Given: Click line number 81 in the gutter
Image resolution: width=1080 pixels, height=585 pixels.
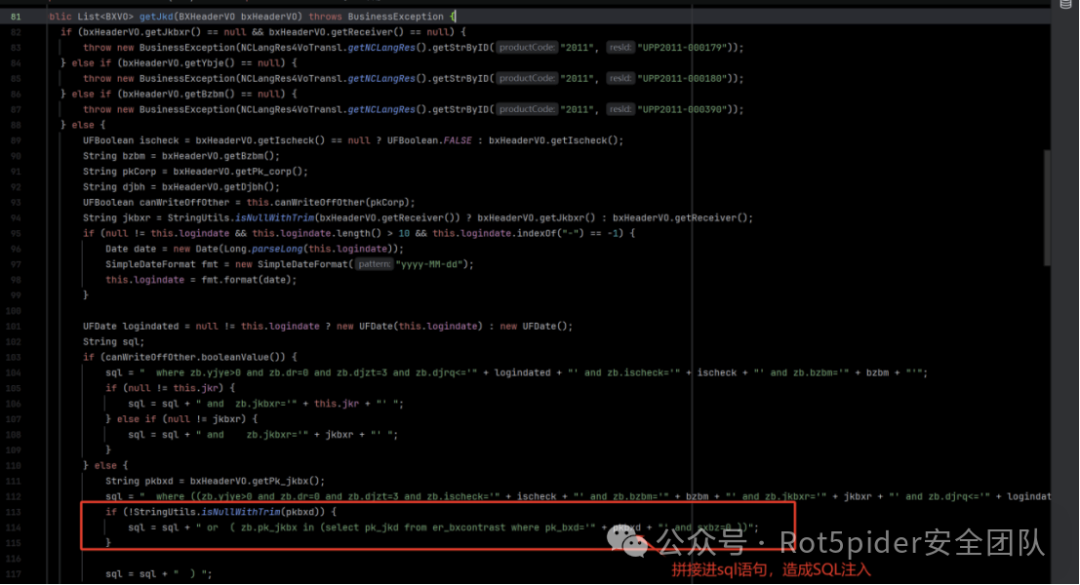Looking at the screenshot, I should click(15, 17).
